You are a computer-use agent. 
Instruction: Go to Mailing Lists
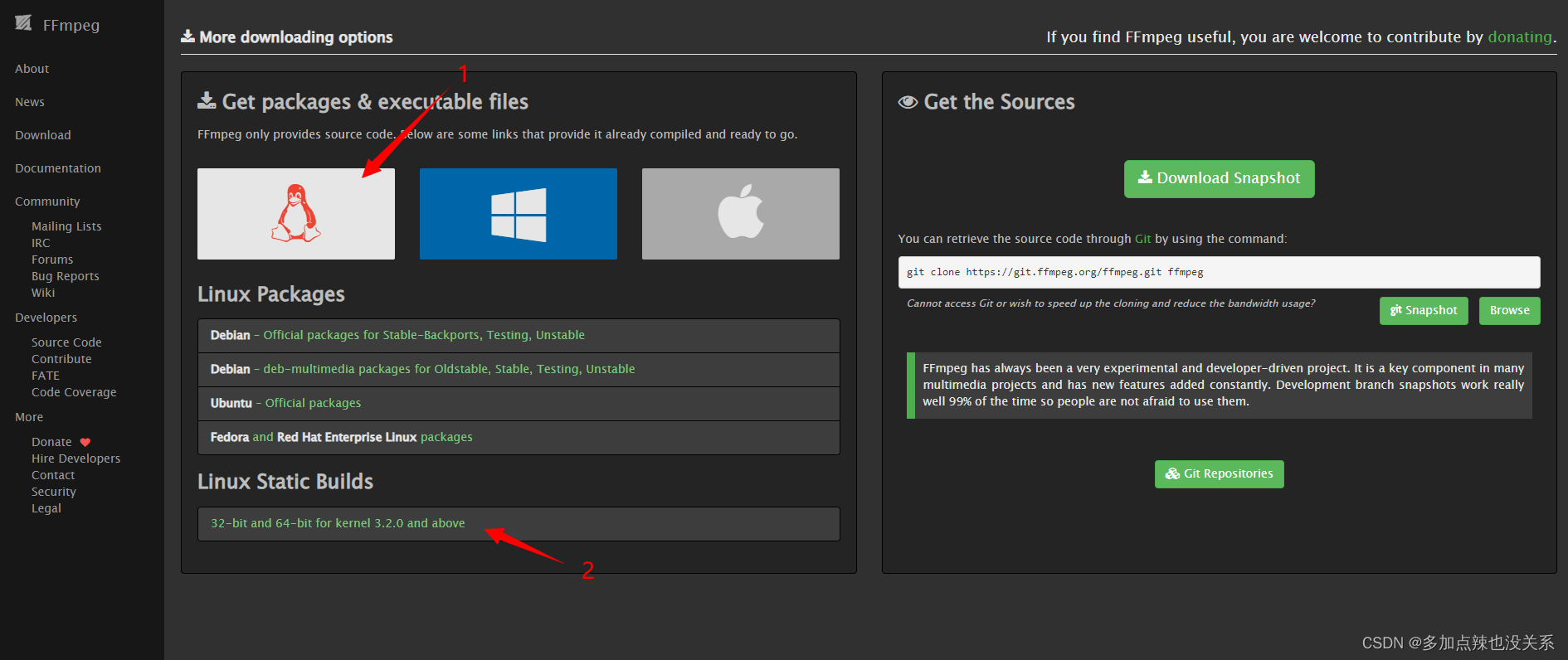(66, 226)
